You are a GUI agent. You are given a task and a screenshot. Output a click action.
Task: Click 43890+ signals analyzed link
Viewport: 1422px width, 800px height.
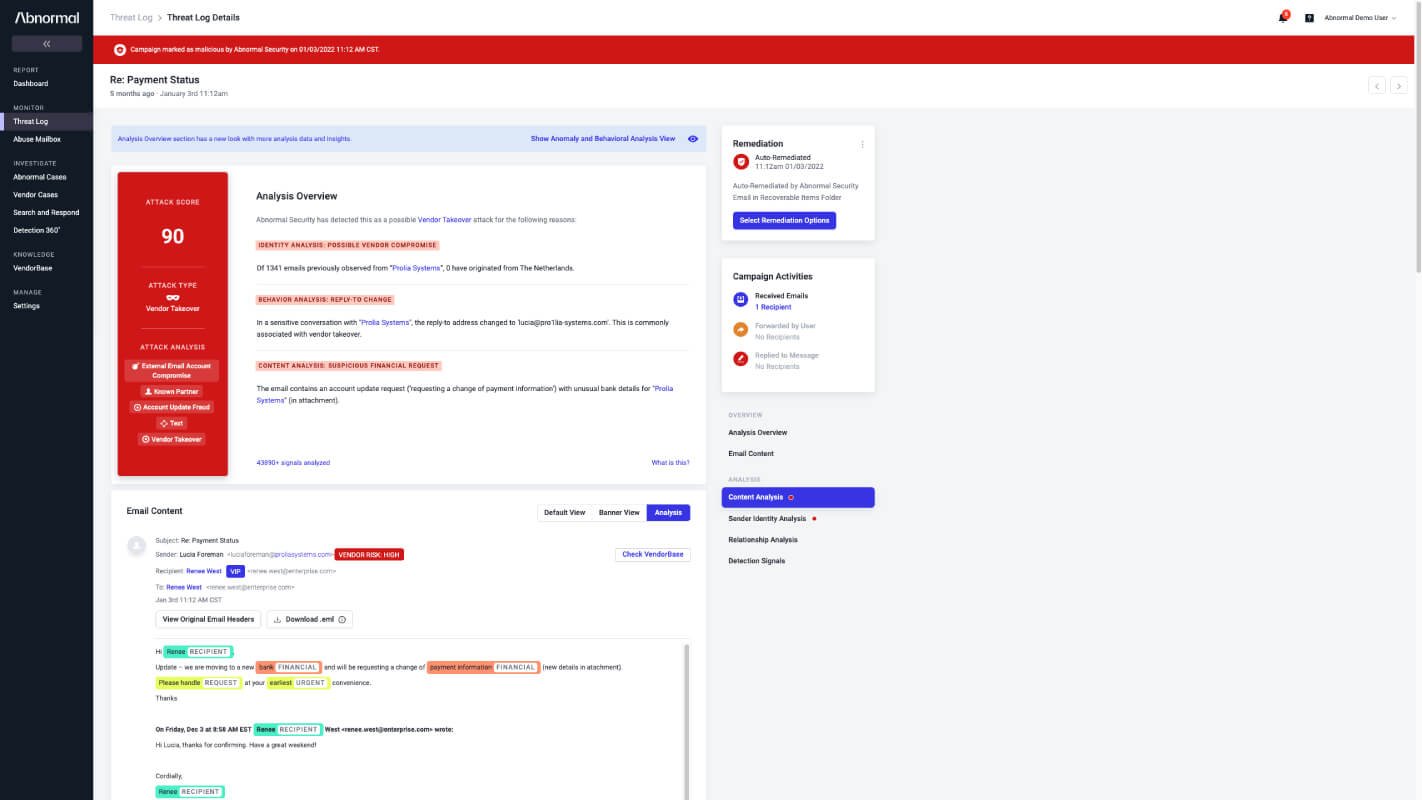coord(293,463)
